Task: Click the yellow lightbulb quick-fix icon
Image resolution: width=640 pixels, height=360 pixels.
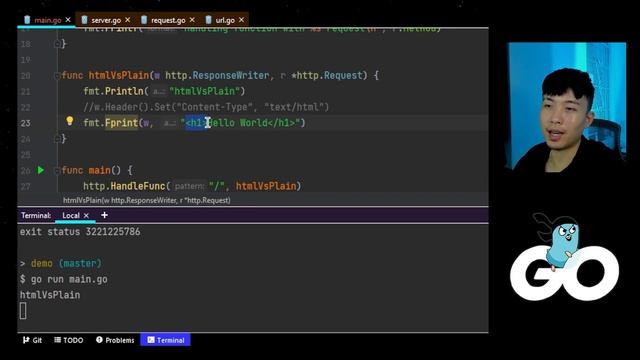Action: pos(70,121)
